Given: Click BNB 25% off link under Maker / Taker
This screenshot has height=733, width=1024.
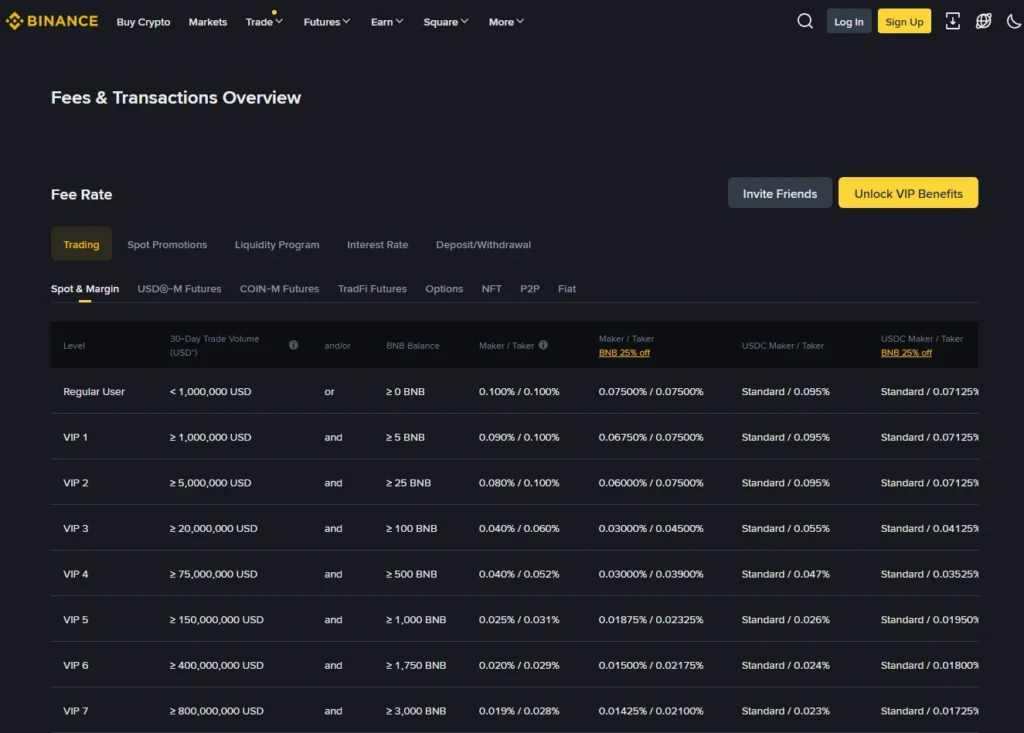Looking at the screenshot, I should click(x=624, y=353).
